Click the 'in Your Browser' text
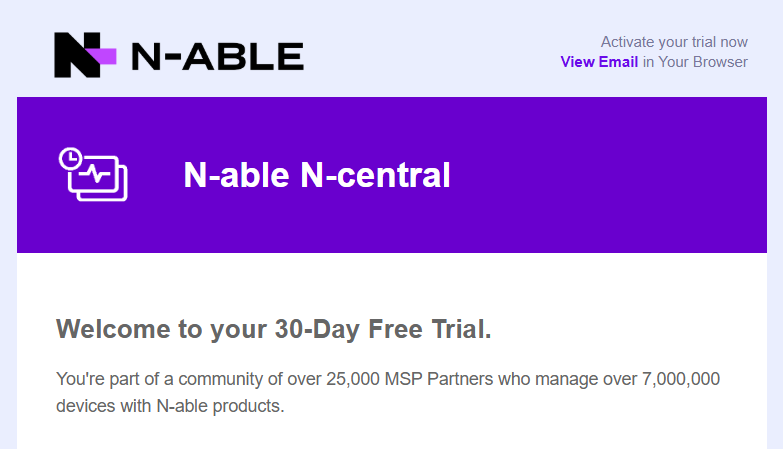This screenshot has width=783, height=449. (x=695, y=62)
